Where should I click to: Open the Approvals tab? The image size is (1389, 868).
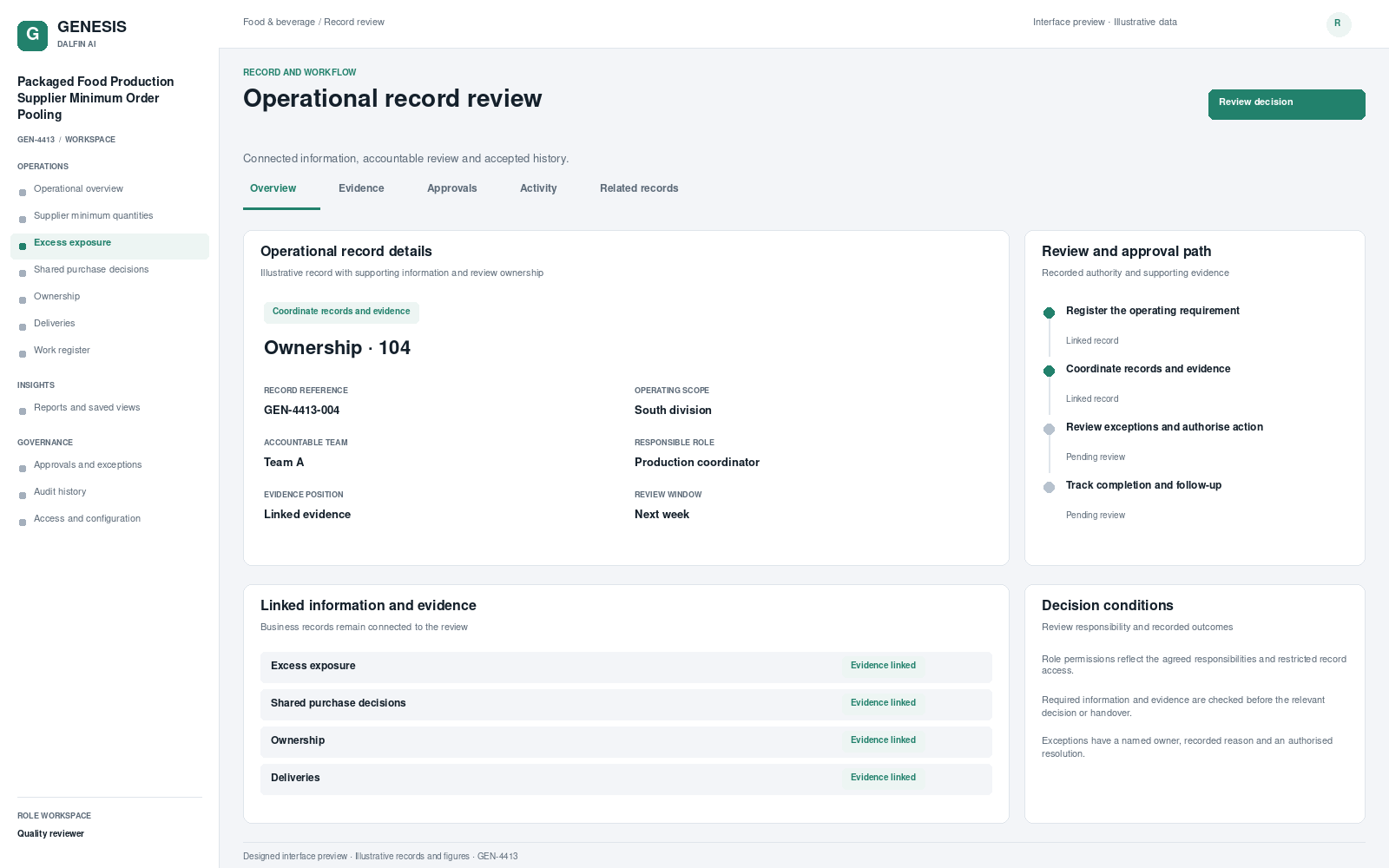coord(452,188)
